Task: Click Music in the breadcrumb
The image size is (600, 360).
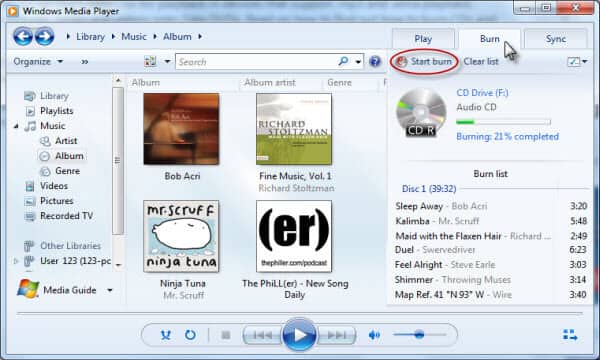Action: tap(134, 36)
